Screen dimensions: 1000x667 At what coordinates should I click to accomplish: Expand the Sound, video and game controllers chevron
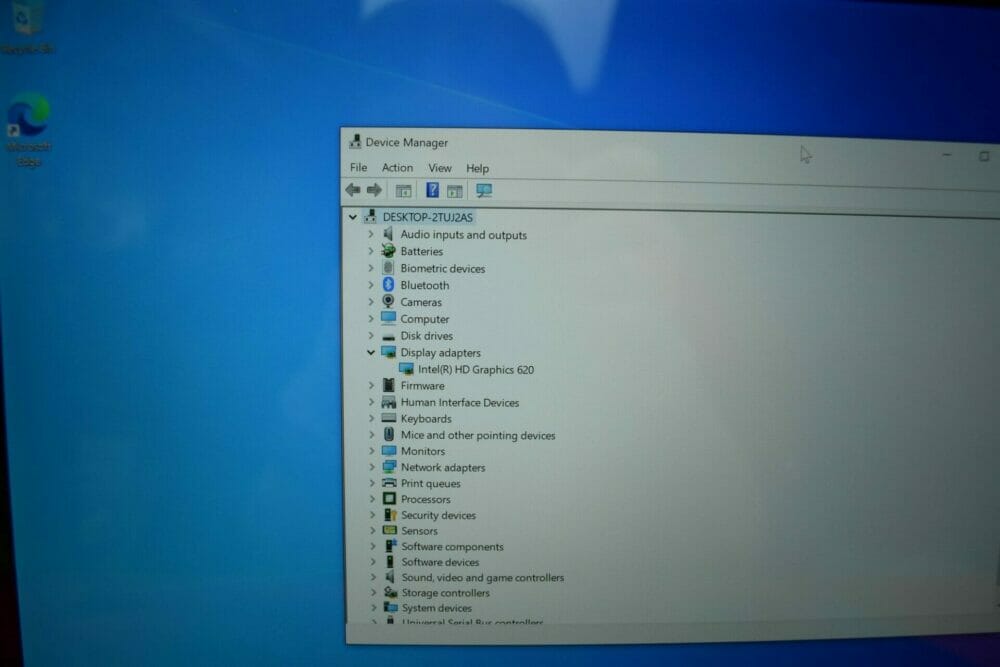373,577
